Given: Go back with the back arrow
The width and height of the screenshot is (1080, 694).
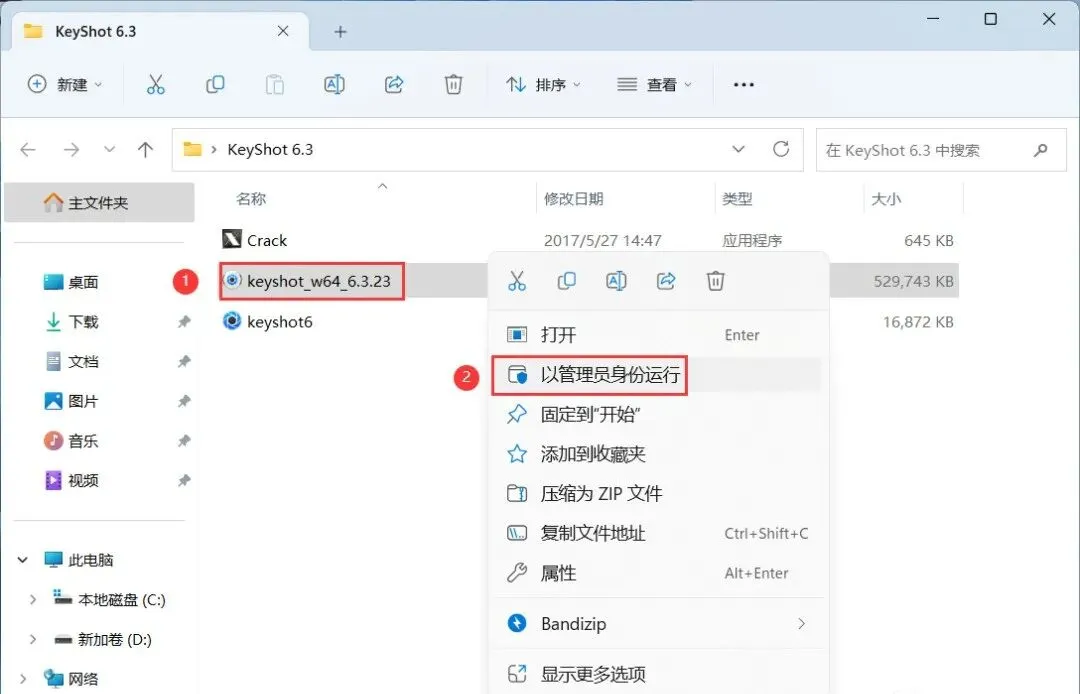Looking at the screenshot, I should tap(28, 149).
